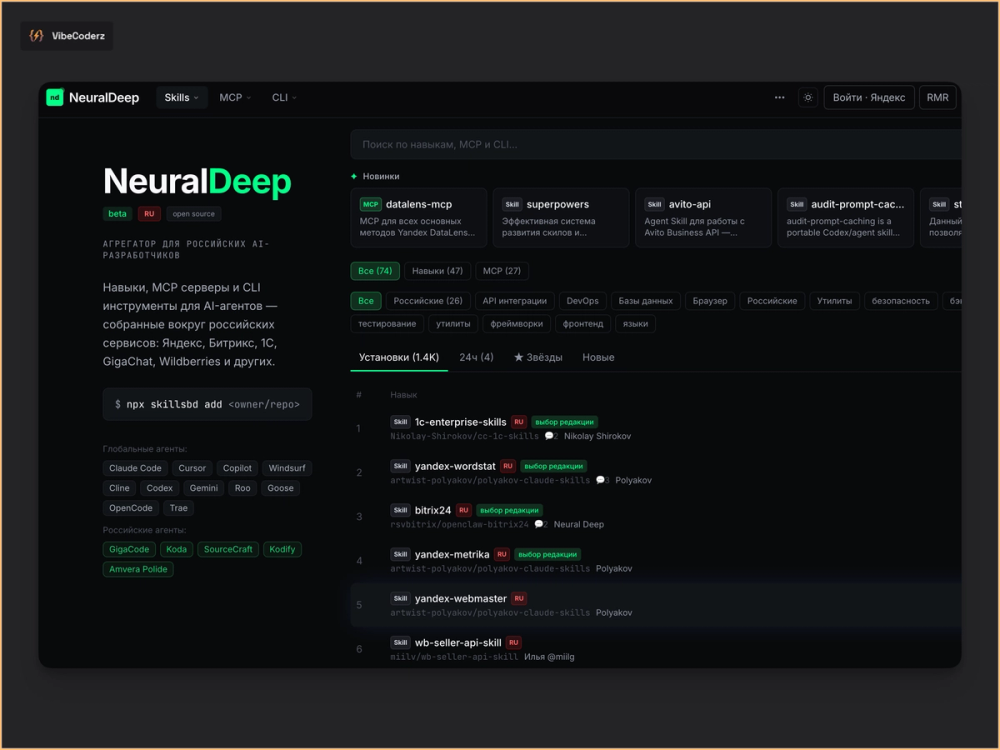This screenshot has height=750, width=1000.
Task: Click the Skill badge on superpowers card
Action: pos(512,205)
